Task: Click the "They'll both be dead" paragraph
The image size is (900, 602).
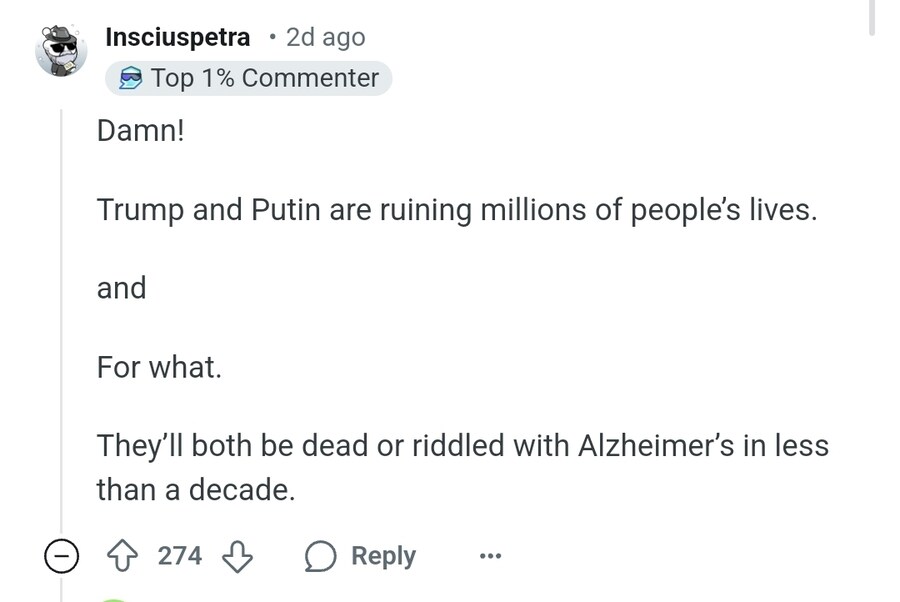Action: pyautogui.click(x=462, y=467)
